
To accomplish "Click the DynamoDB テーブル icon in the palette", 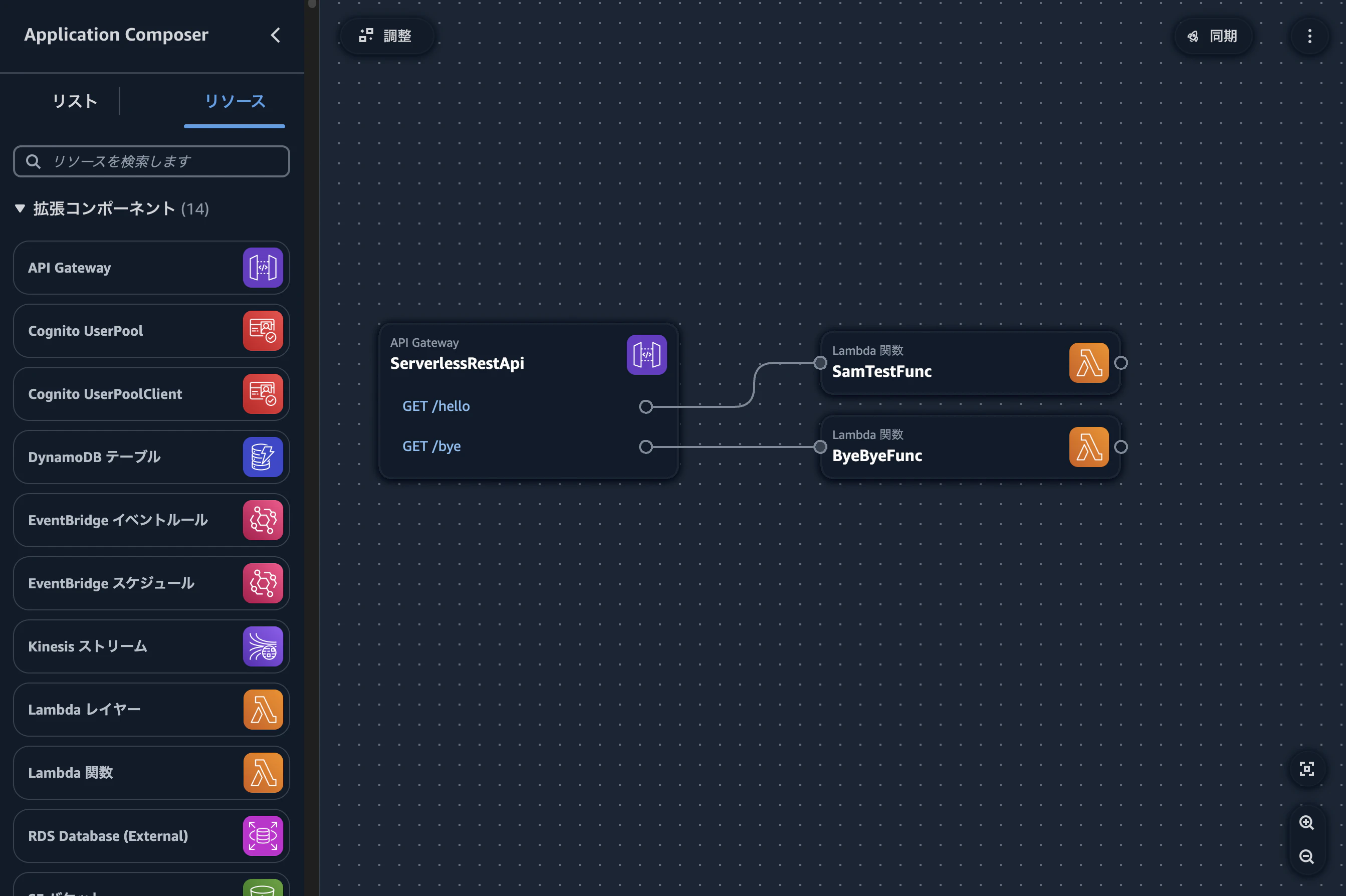I will 263,457.
